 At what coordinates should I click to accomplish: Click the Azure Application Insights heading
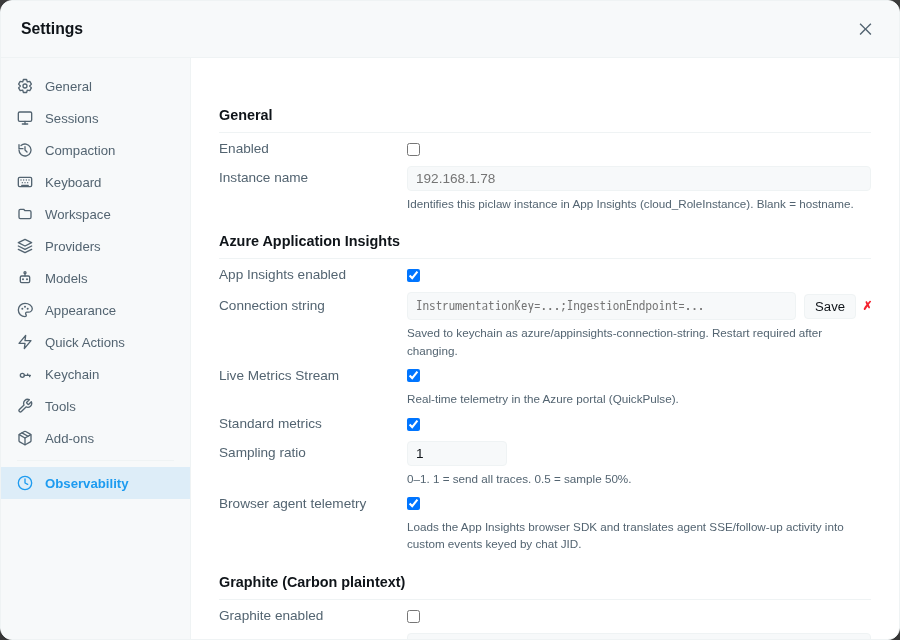tap(309, 241)
